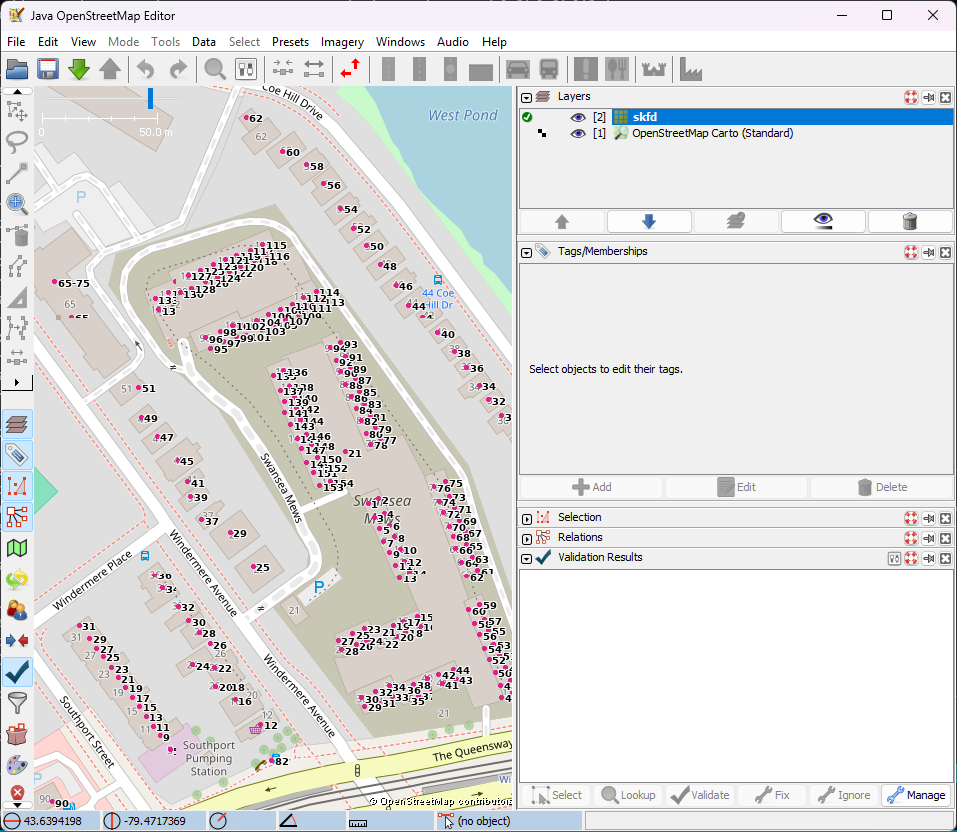The height and width of the screenshot is (832, 957).
Task: Click the Ignore button
Action: coord(845,795)
